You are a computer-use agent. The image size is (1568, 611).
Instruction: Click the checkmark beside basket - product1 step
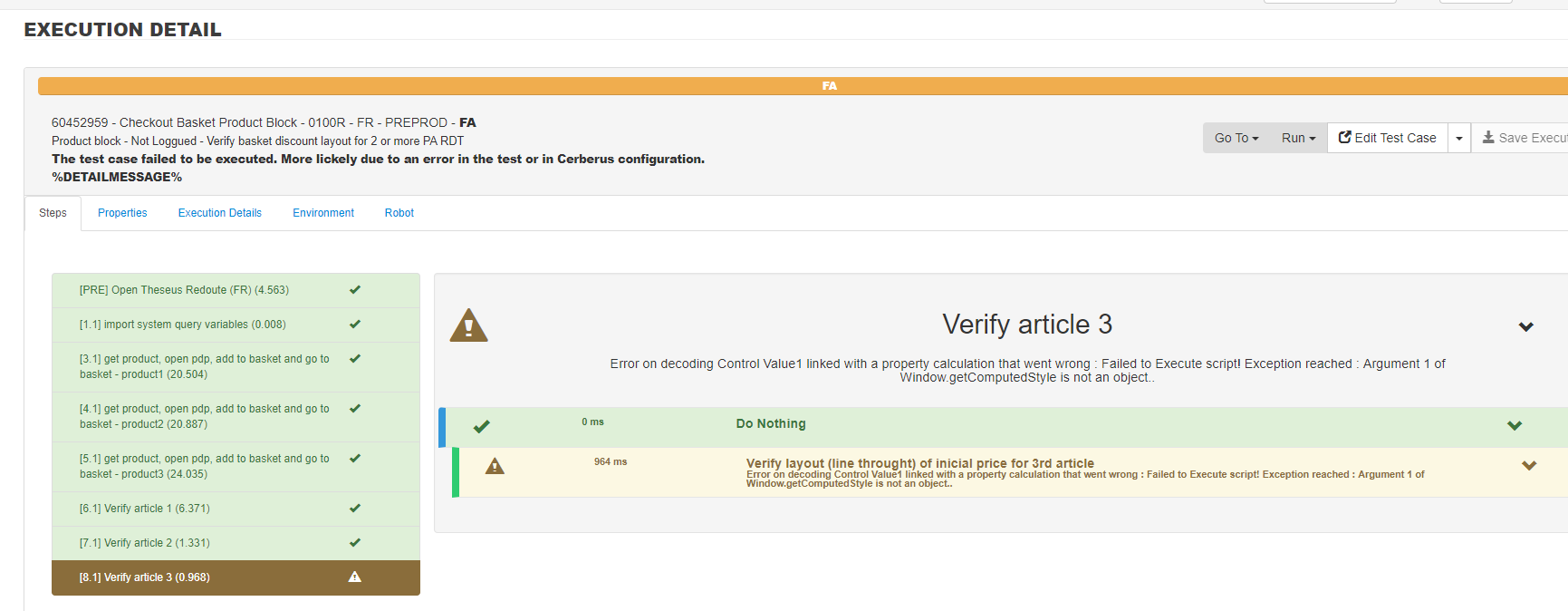(355, 359)
